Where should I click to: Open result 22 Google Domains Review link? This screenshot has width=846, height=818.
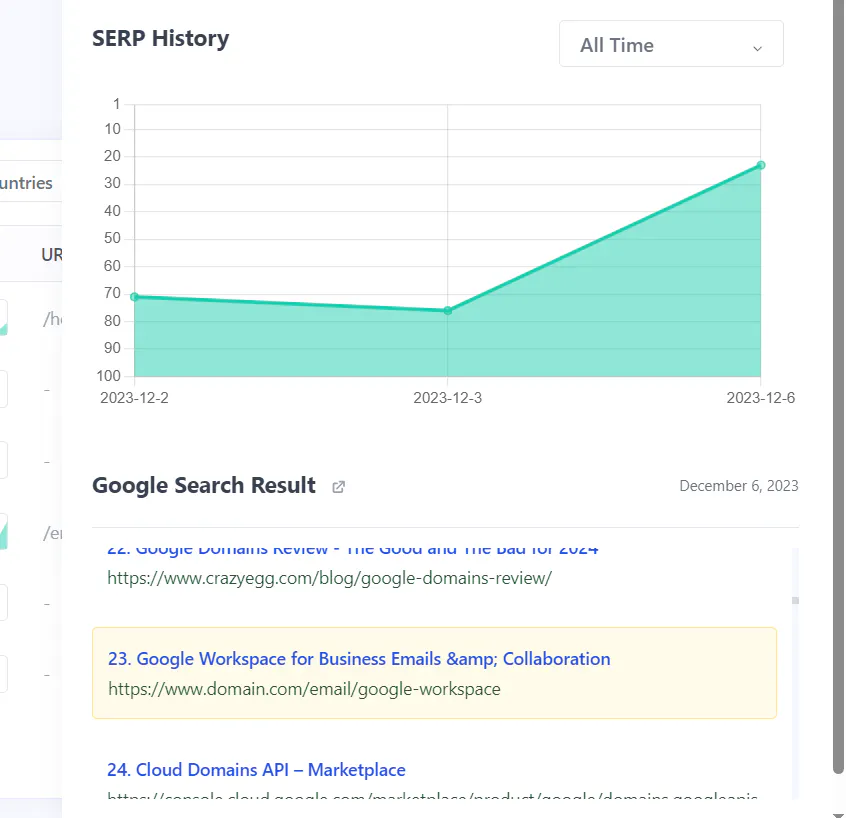click(x=352, y=550)
